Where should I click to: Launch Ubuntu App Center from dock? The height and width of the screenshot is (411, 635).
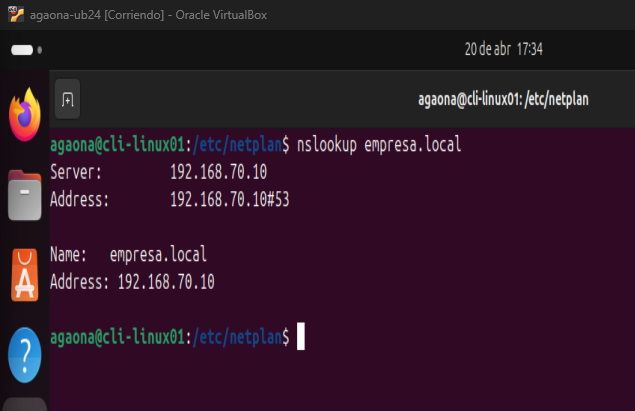point(24,274)
